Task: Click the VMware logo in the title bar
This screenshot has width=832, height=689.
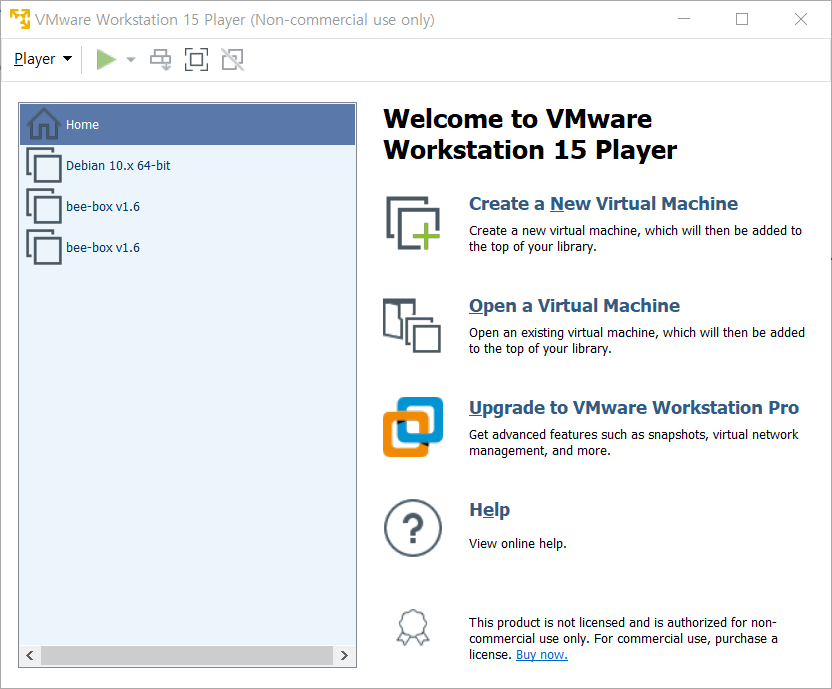Action: point(20,19)
